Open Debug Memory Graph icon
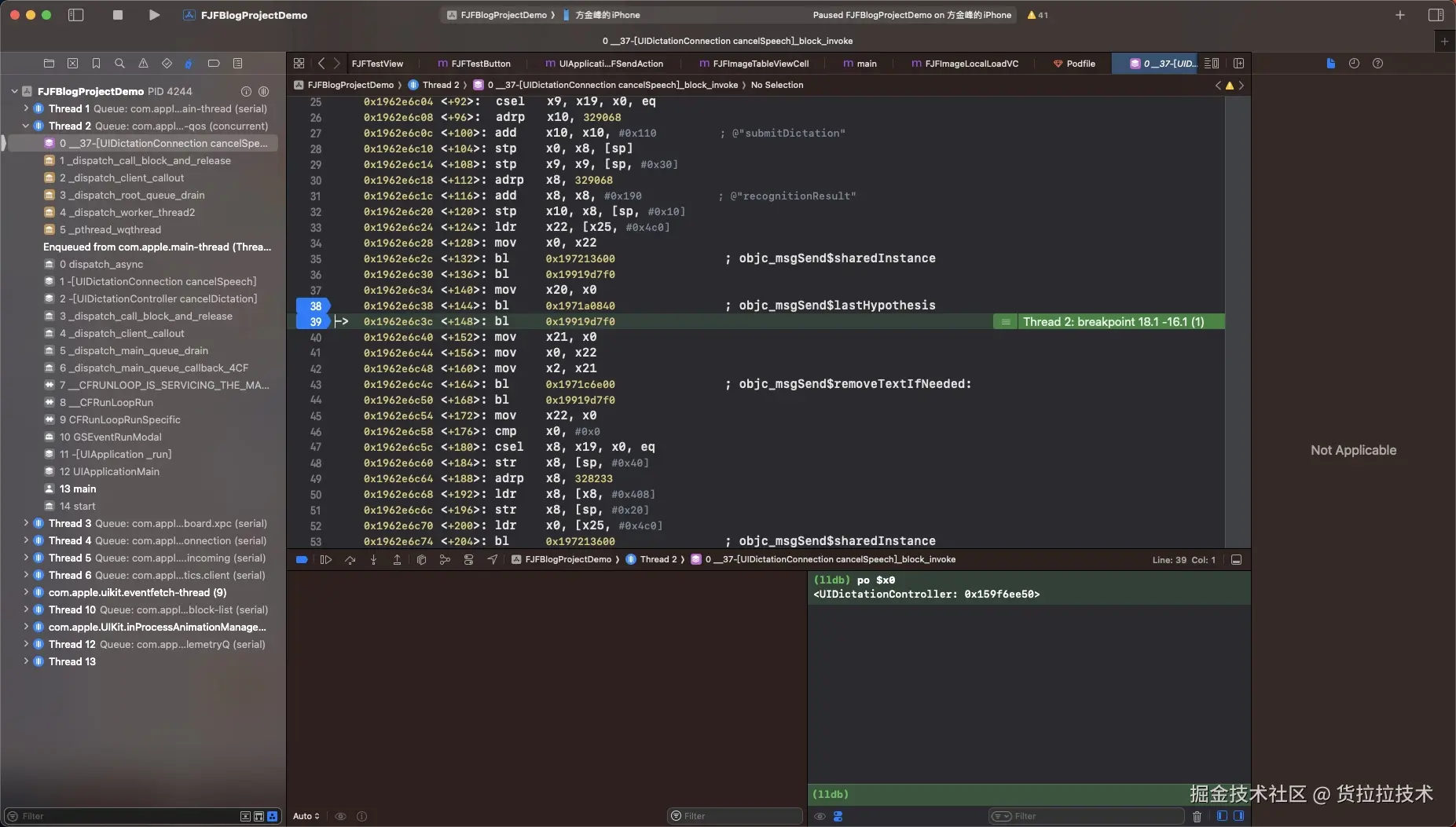This screenshot has height=827, width=1456. point(445,560)
